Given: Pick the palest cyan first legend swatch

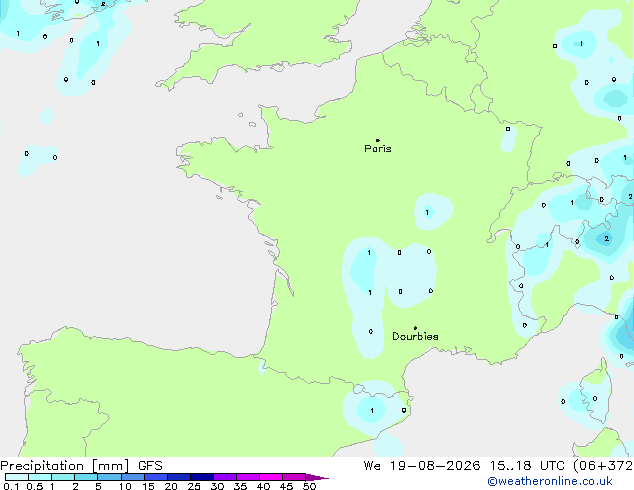Looking at the screenshot, I should [17, 477].
